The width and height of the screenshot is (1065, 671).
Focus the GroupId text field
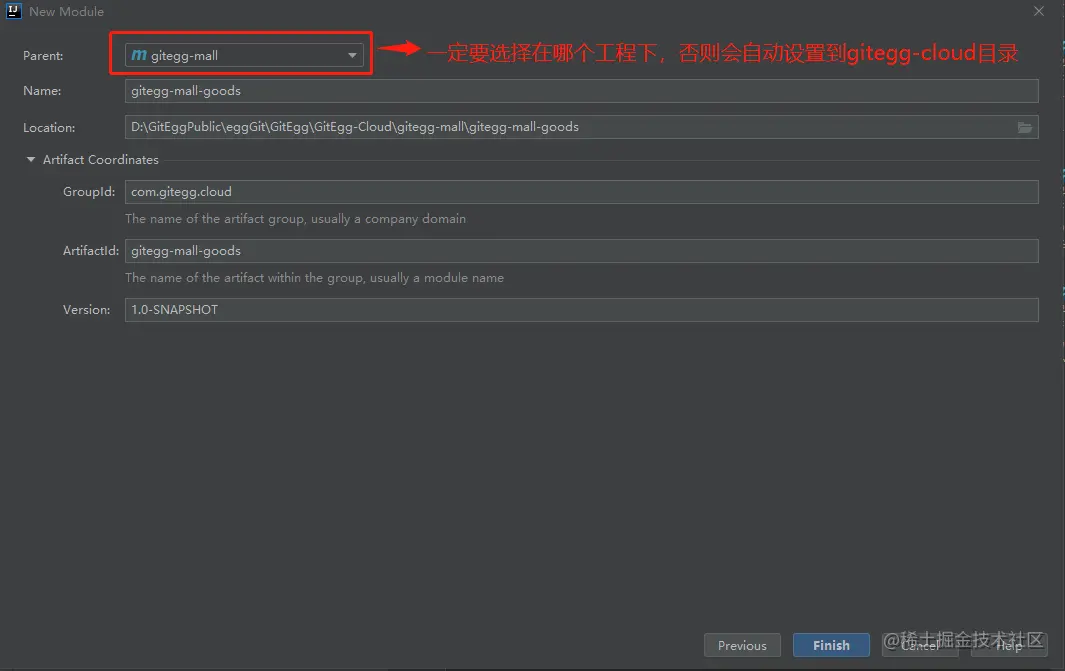(x=581, y=192)
